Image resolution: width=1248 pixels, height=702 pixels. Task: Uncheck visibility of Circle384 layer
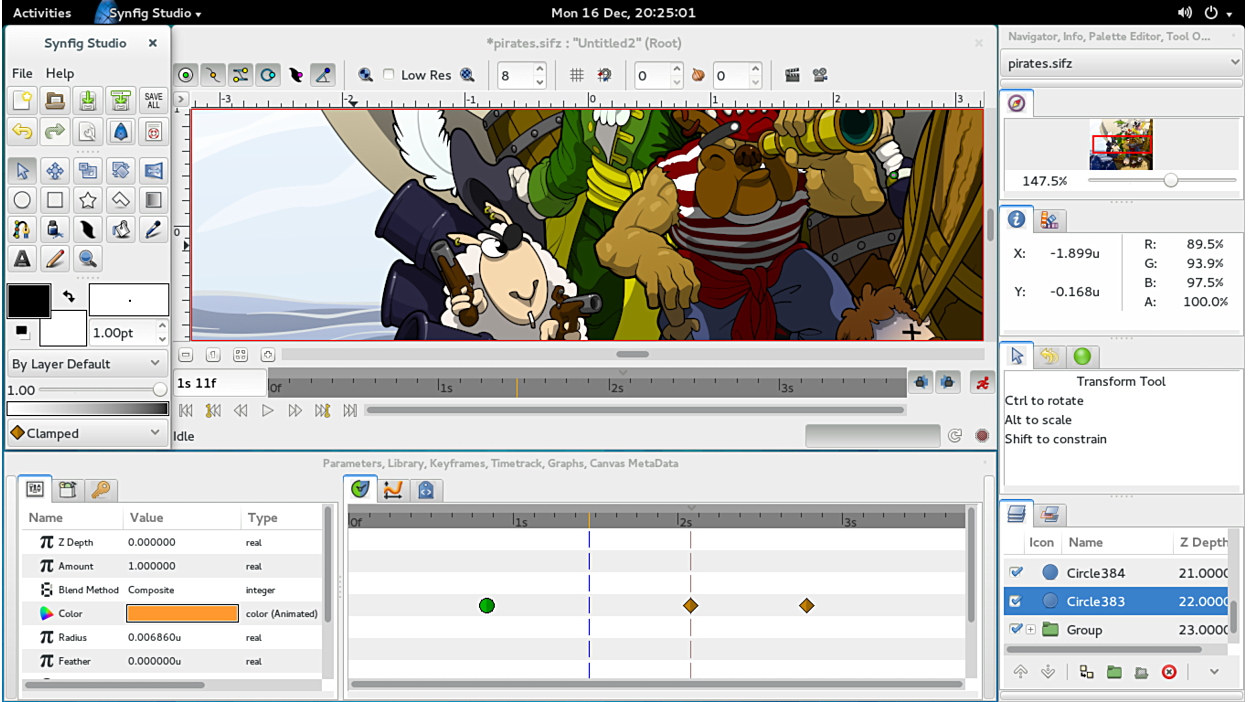pos(1016,573)
